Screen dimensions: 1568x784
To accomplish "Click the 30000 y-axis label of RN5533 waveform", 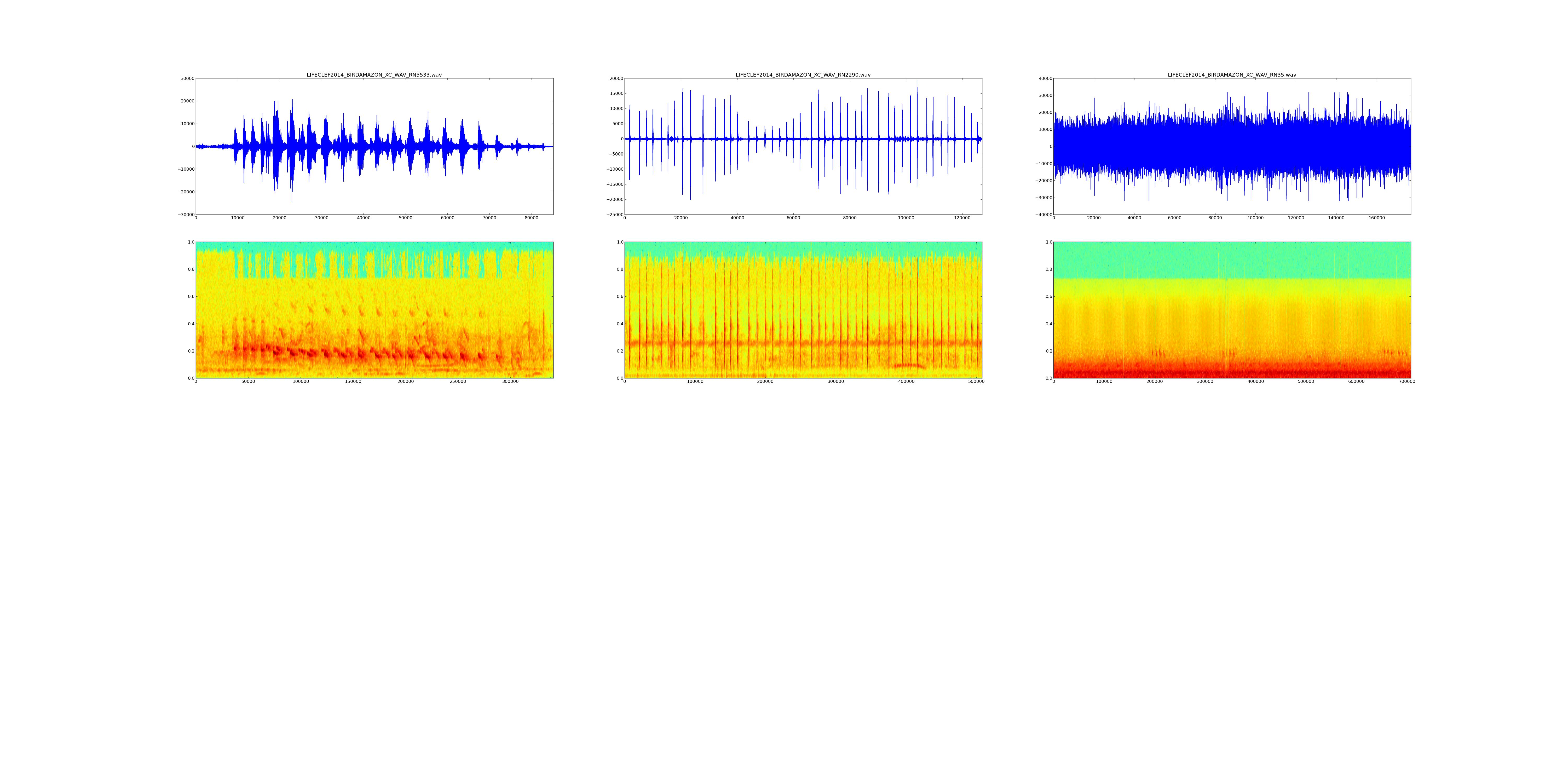I will 187,78.
